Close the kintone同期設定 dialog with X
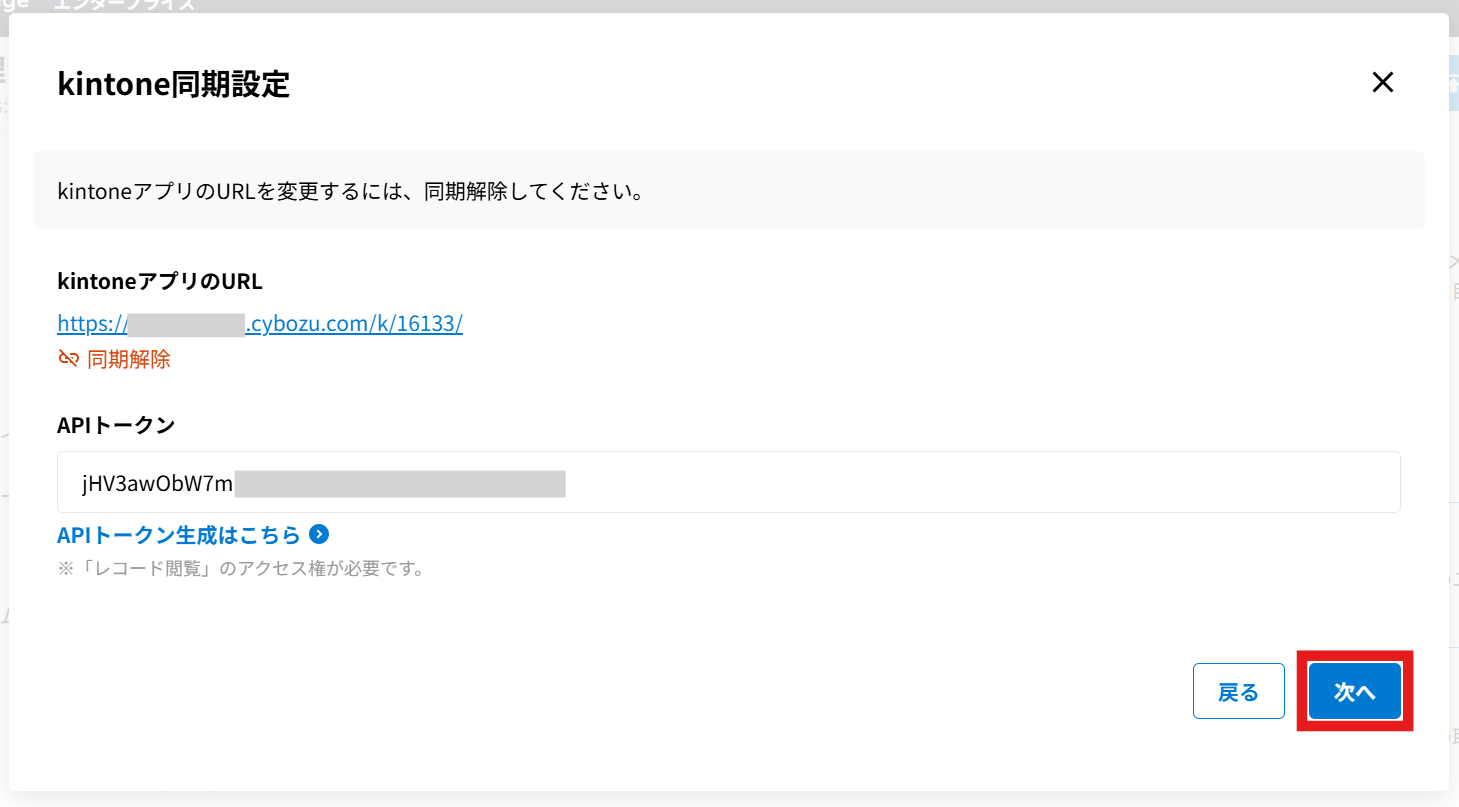The height and width of the screenshot is (807, 1459). [1382, 83]
